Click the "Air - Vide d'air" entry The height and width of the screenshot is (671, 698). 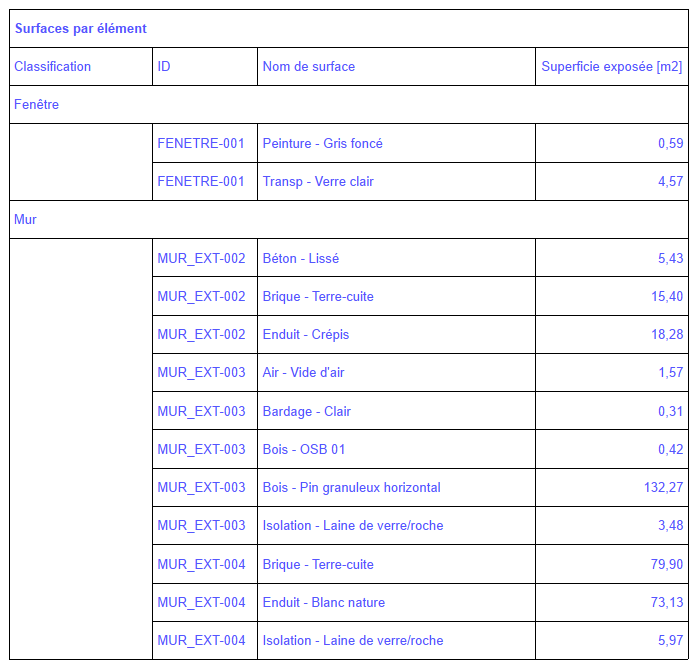(x=303, y=373)
